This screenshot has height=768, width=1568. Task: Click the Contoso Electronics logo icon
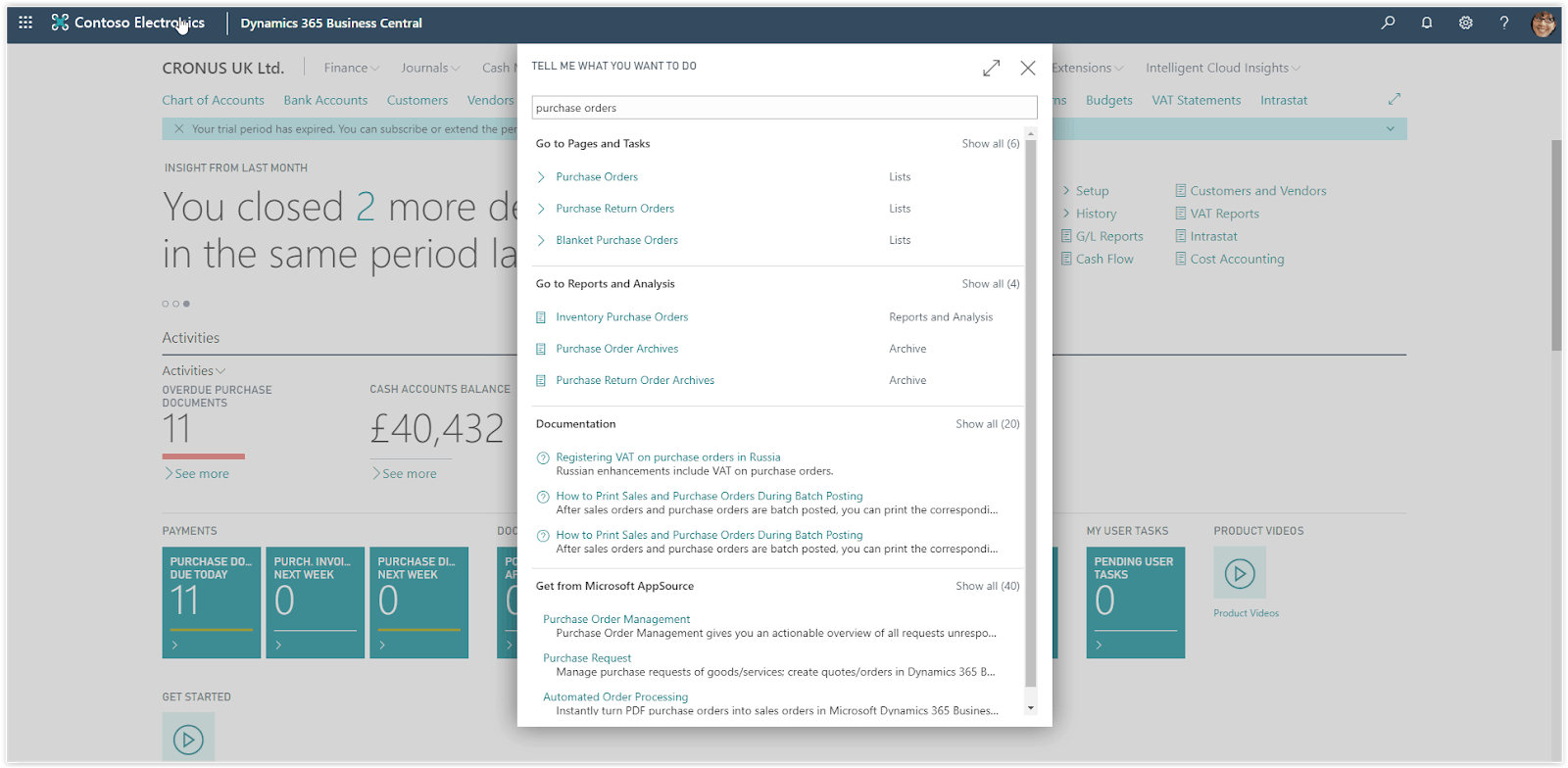point(60,23)
